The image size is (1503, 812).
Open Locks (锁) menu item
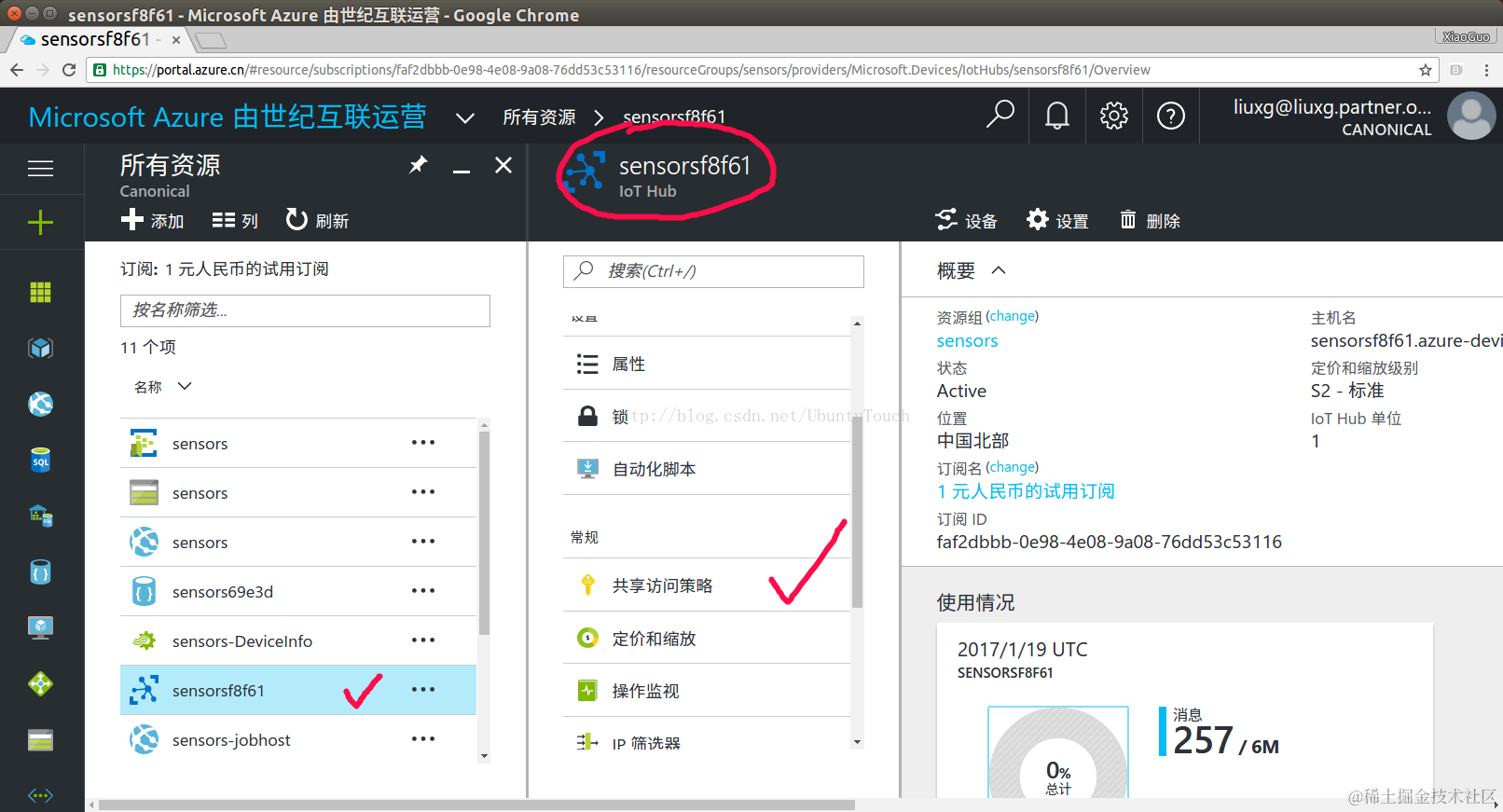point(707,416)
